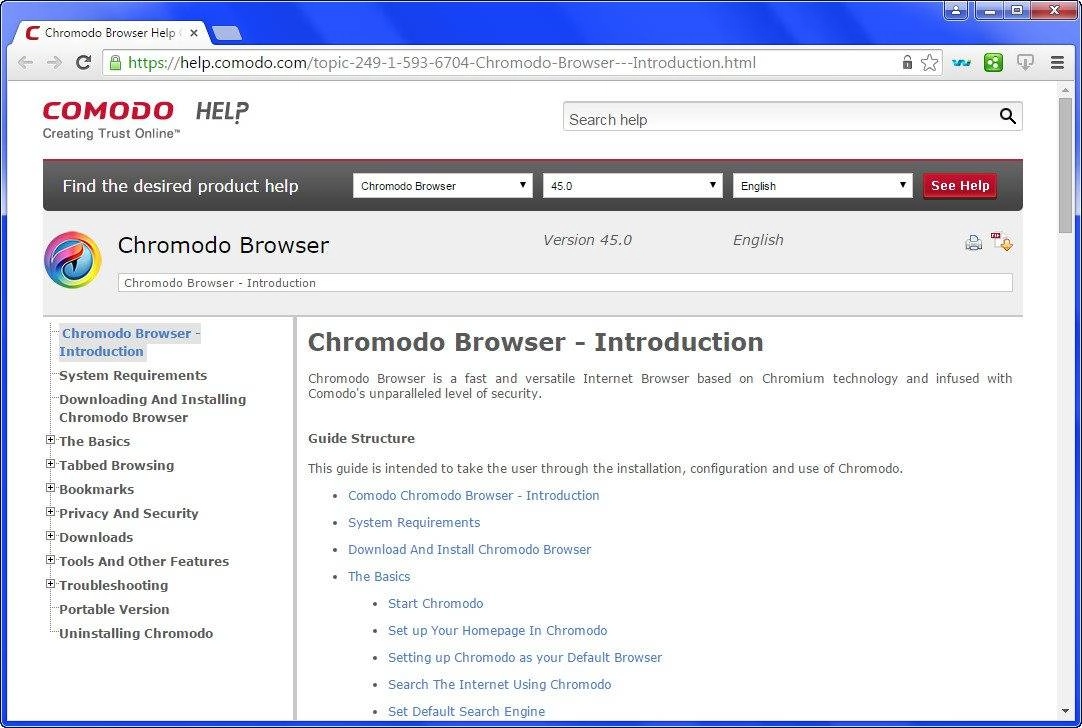Open the green square extension icon
Viewport: 1082px width, 728px height.
(x=993, y=63)
